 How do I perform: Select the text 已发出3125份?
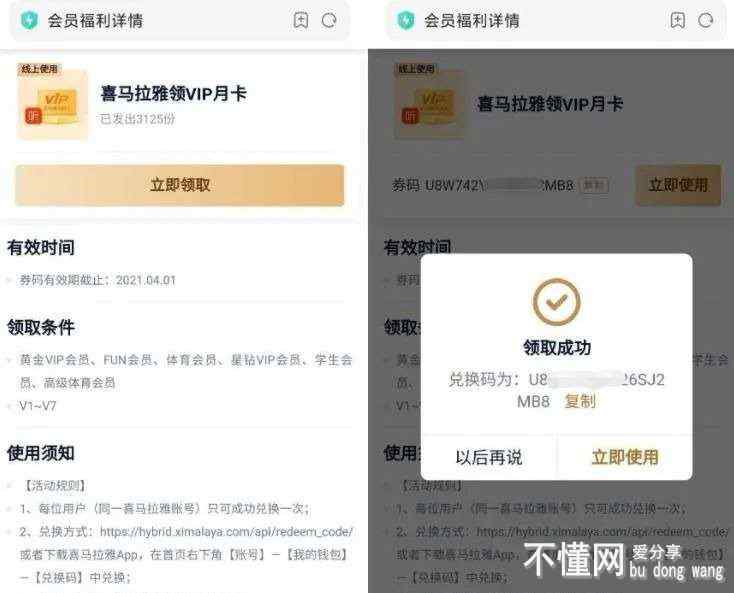[137, 119]
